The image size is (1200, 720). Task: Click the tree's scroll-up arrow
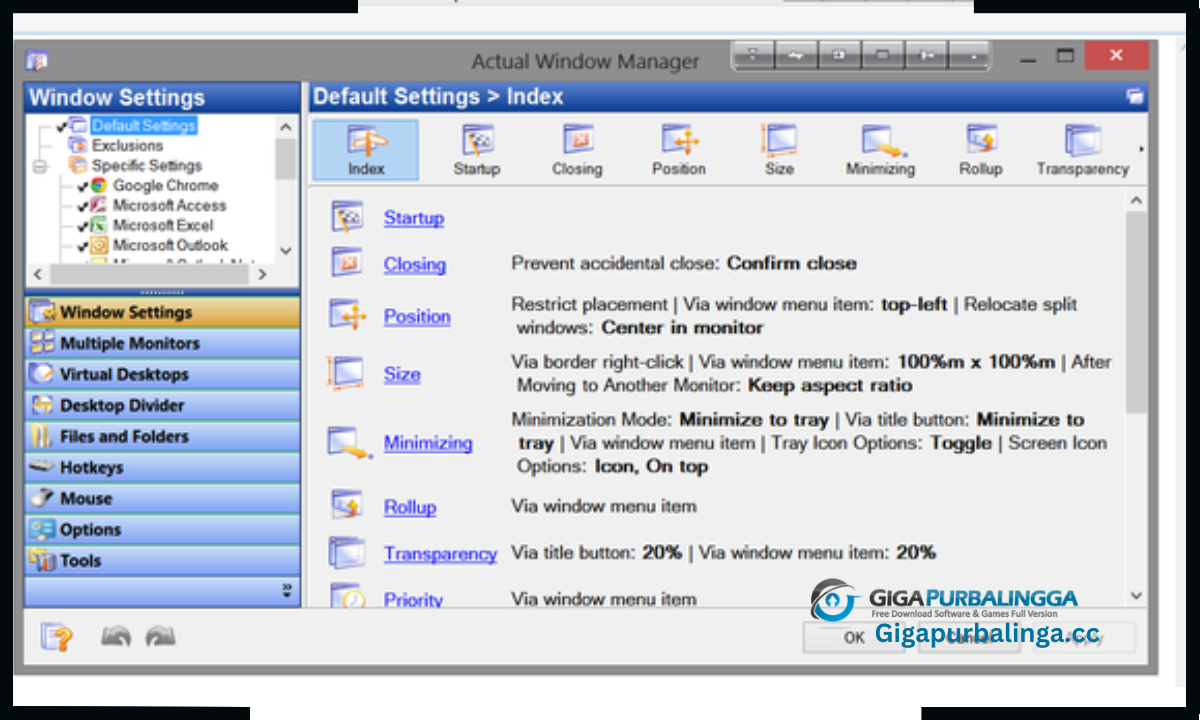coord(285,127)
